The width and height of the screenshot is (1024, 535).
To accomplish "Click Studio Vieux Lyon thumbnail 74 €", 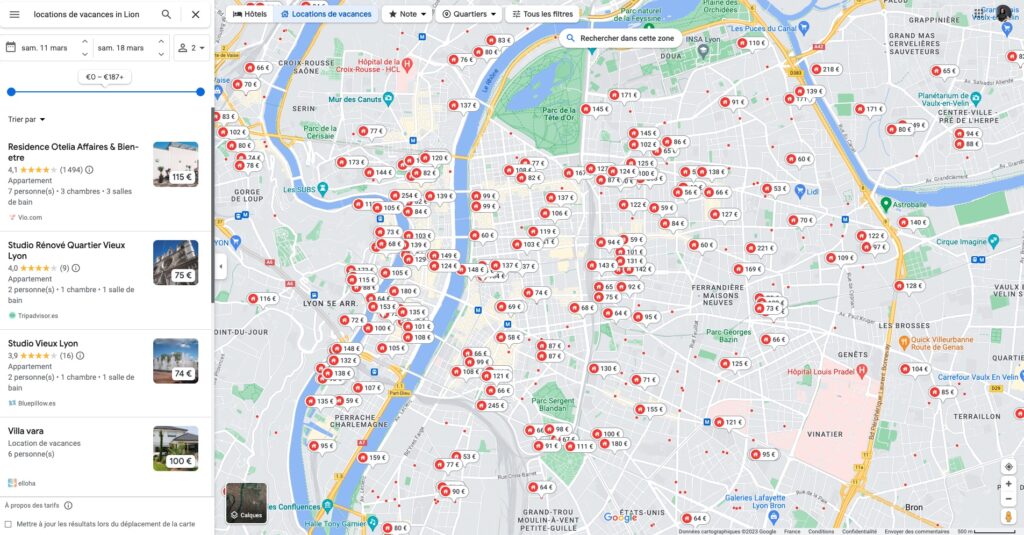I will pos(176,361).
